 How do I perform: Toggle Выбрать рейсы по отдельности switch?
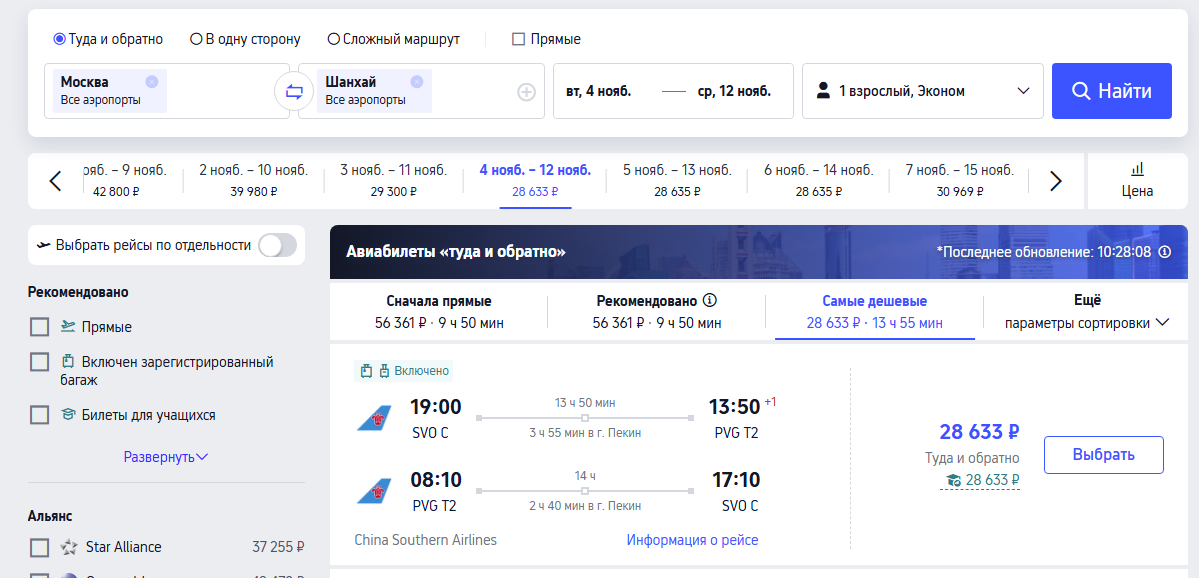(x=278, y=245)
